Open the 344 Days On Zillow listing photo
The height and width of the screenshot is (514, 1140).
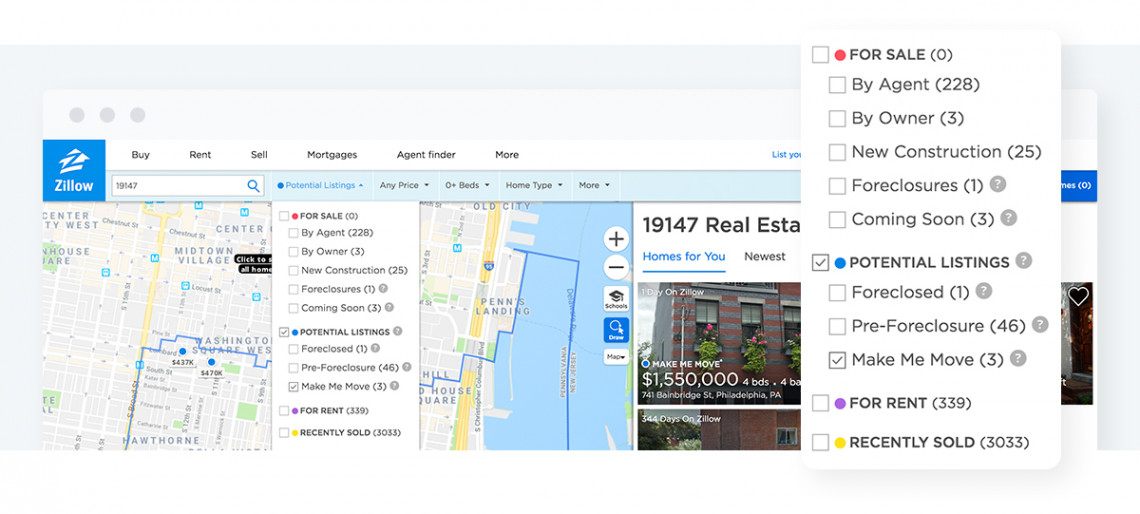click(x=719, y=430)
